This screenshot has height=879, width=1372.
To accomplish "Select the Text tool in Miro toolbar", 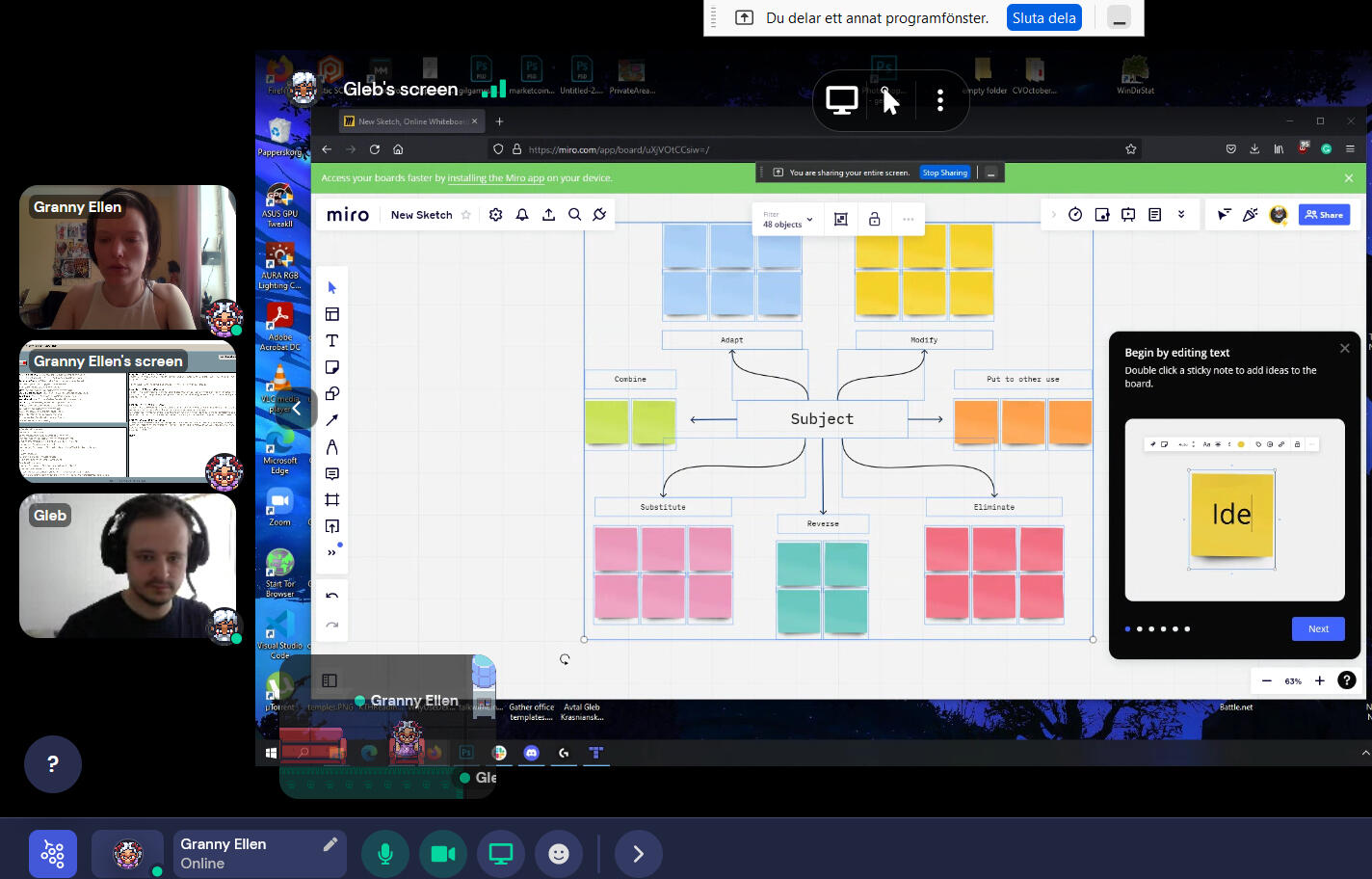I will (332, 341).
